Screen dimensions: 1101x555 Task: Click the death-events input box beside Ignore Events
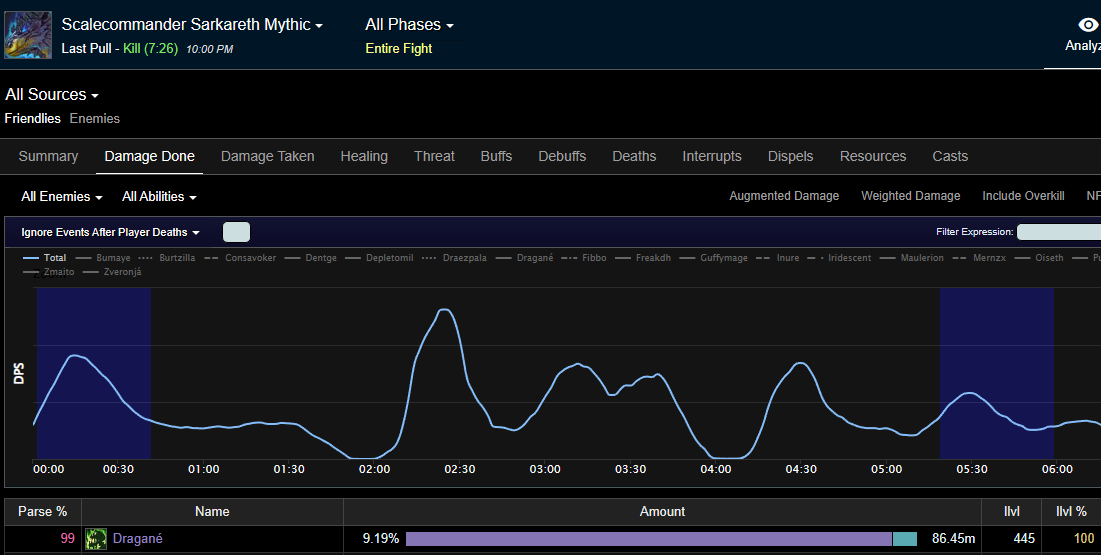pyautogui.click(x=236, y=232)
